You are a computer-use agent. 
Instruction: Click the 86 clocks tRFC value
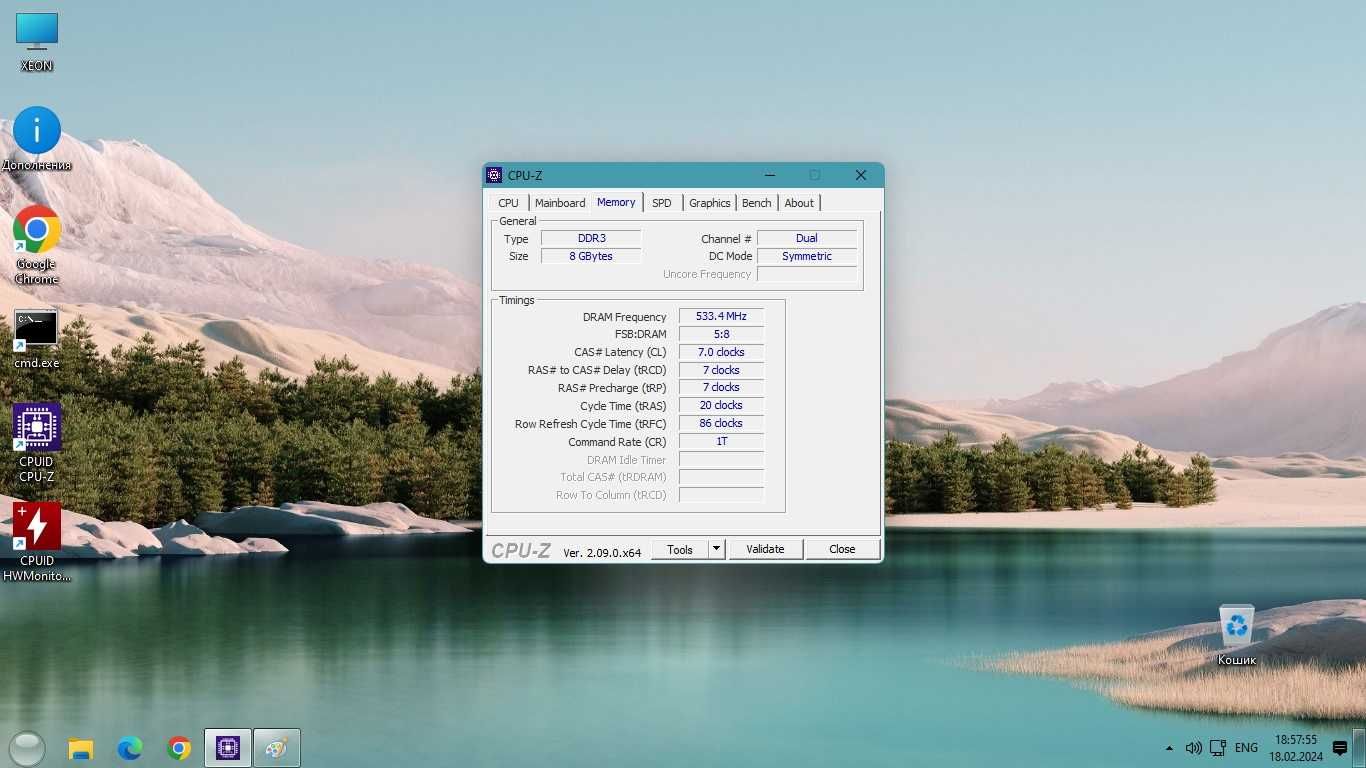pyautogui.click(x=721, y=423)
